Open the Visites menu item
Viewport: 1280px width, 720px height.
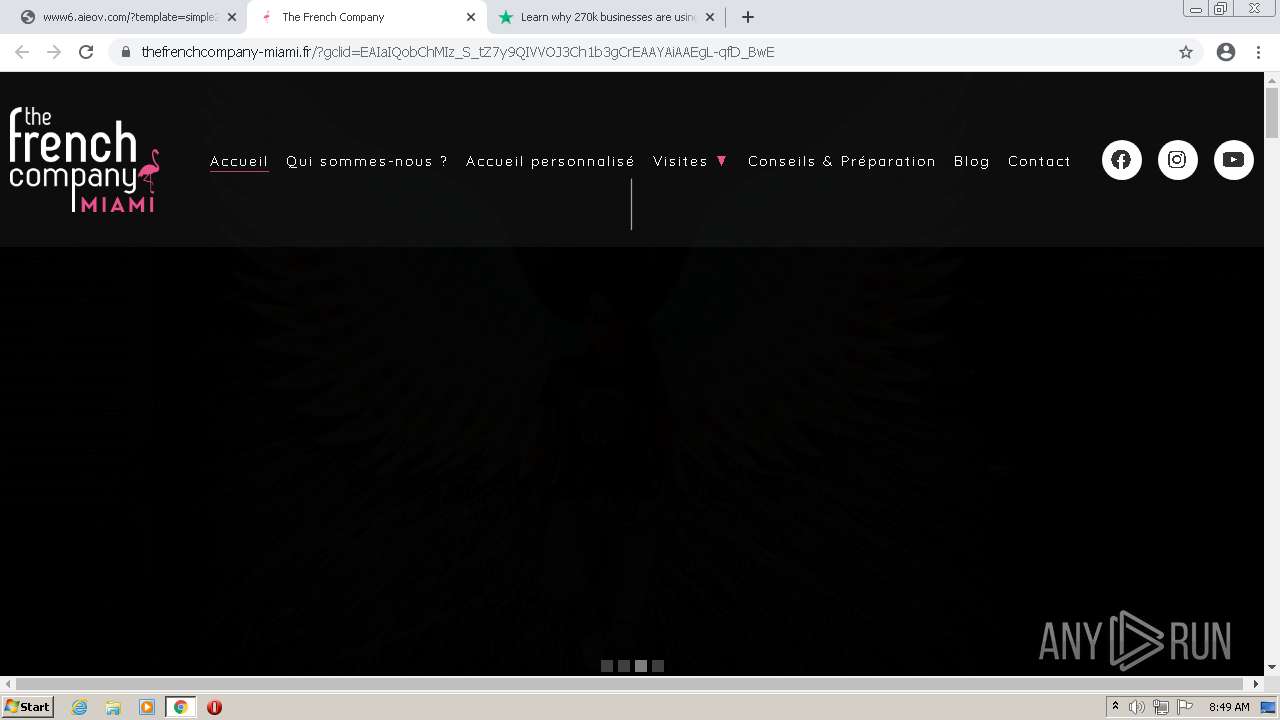[x=680, y=161]
